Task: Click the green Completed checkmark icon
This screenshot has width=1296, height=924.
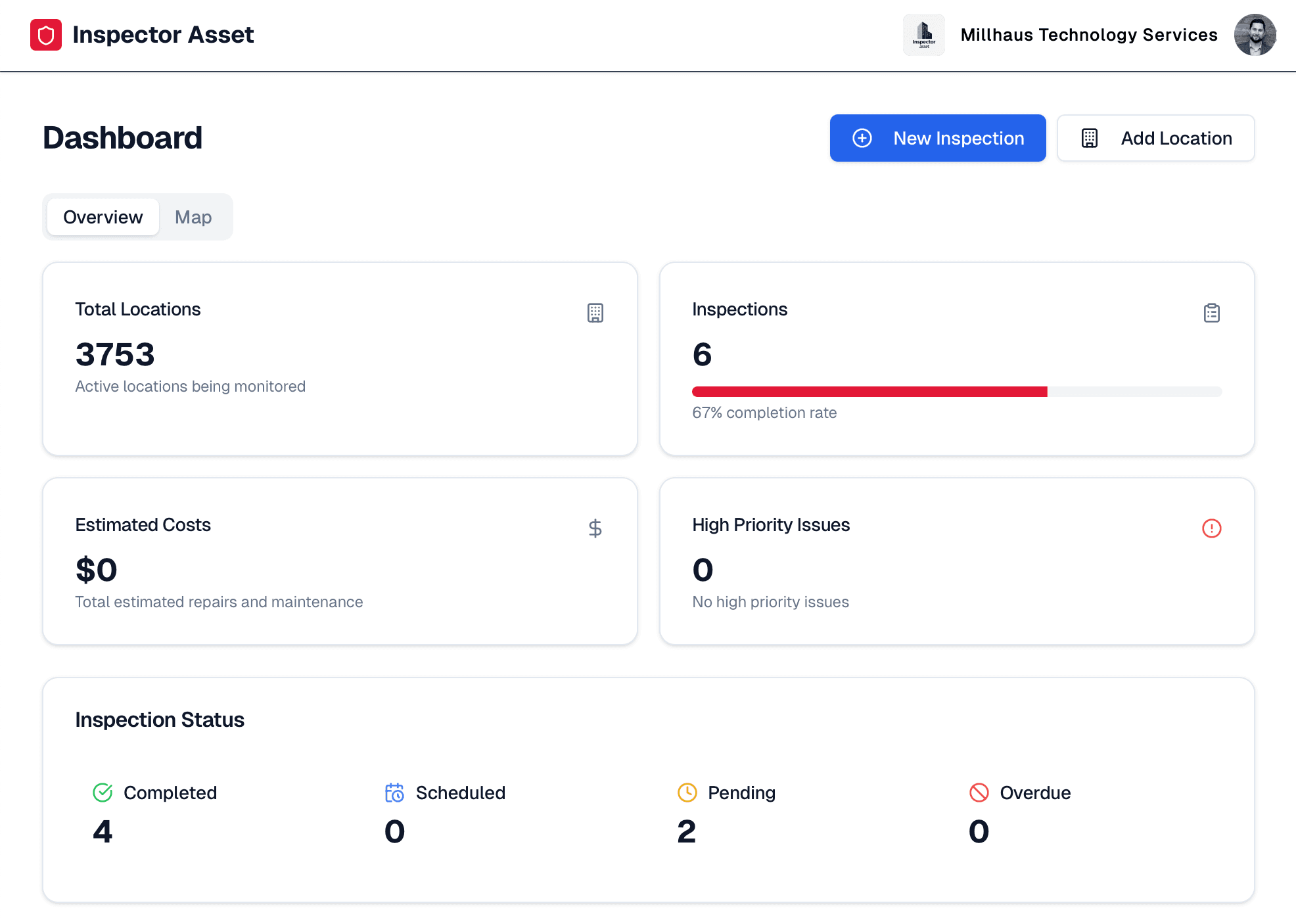Action: pos(103,793)
